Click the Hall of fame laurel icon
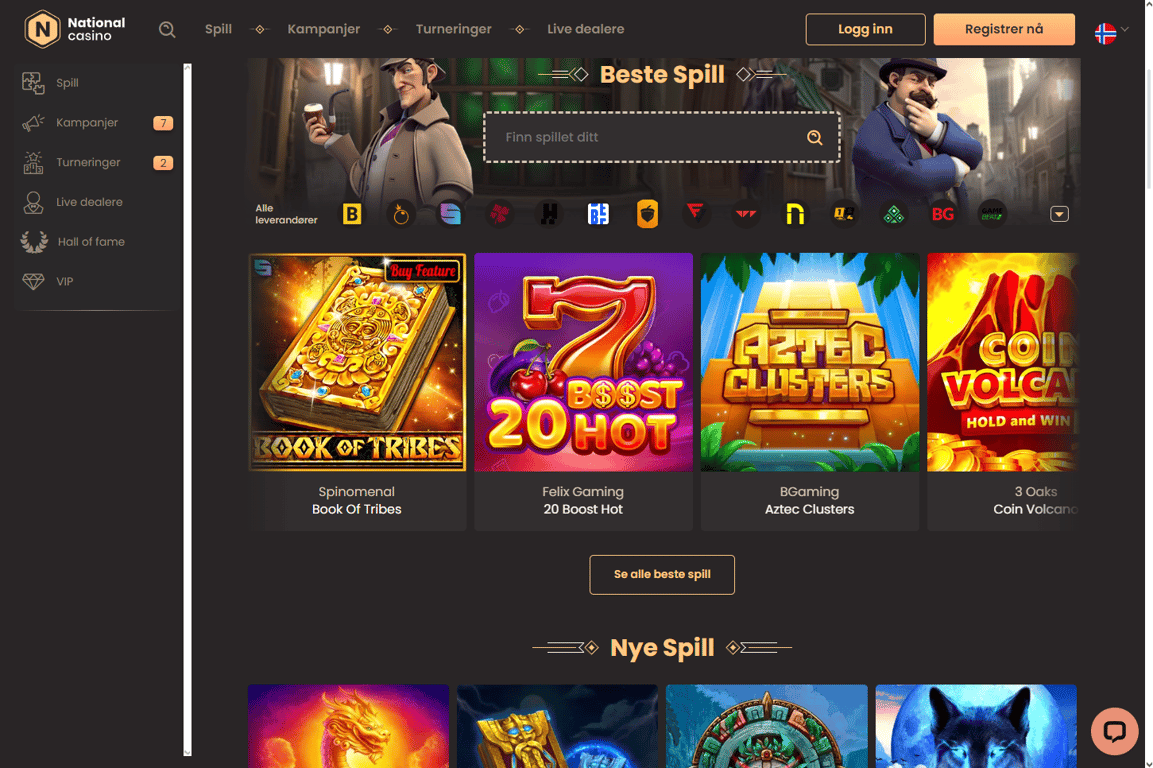This screenshot has height=768, width=1153. click(34, 241)
